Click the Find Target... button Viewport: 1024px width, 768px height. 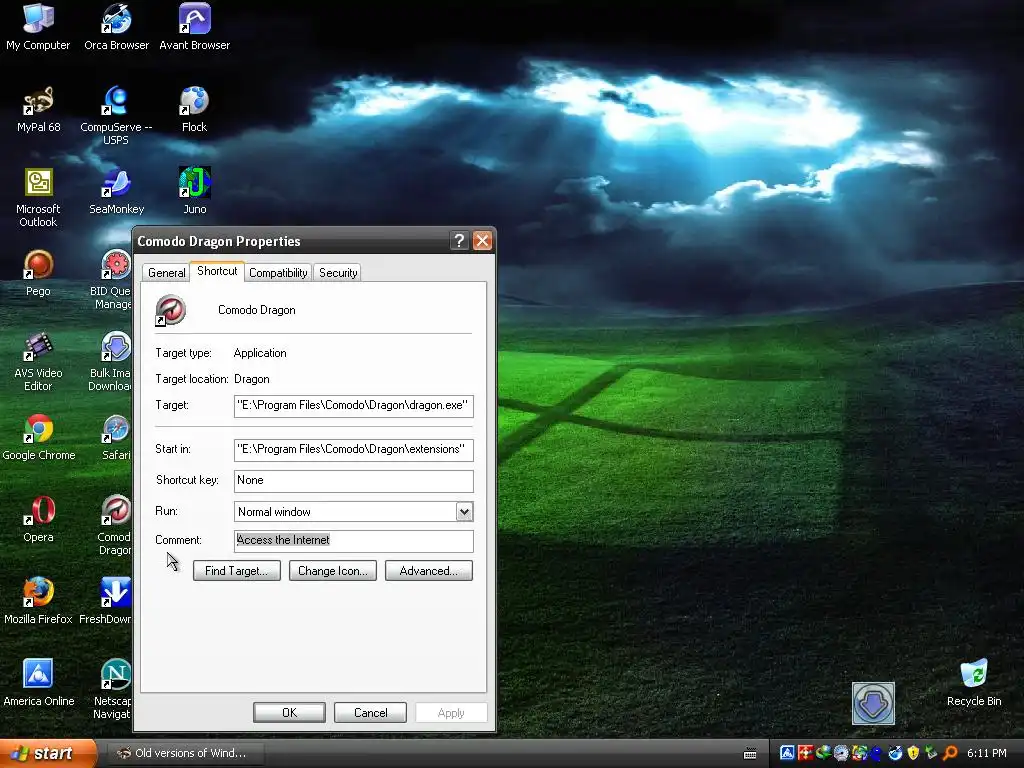coord(236,571)
